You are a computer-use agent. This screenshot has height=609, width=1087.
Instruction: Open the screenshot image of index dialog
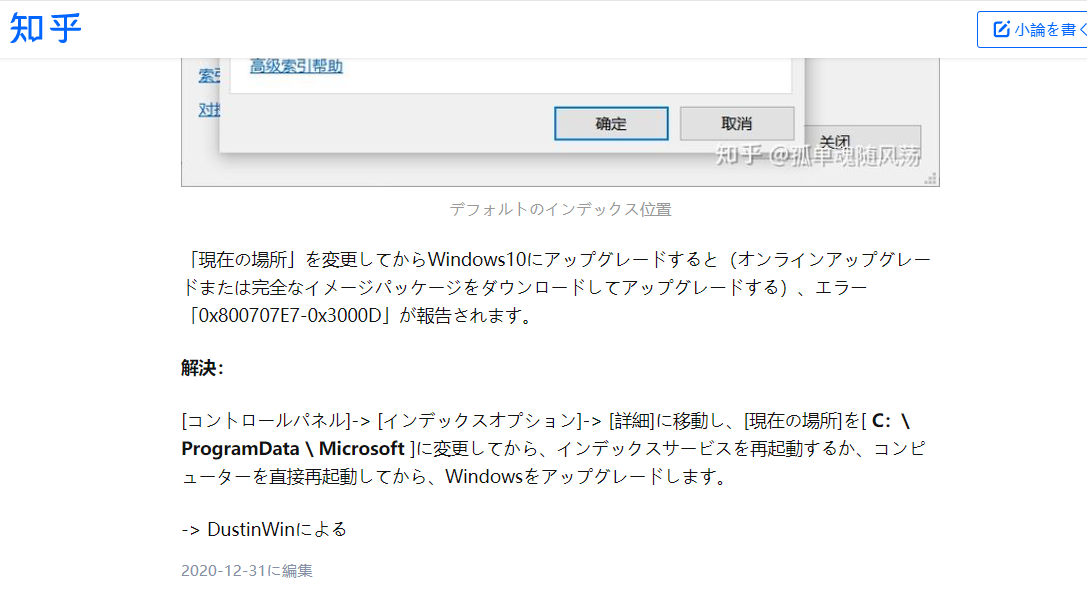[x=560, y=122]
